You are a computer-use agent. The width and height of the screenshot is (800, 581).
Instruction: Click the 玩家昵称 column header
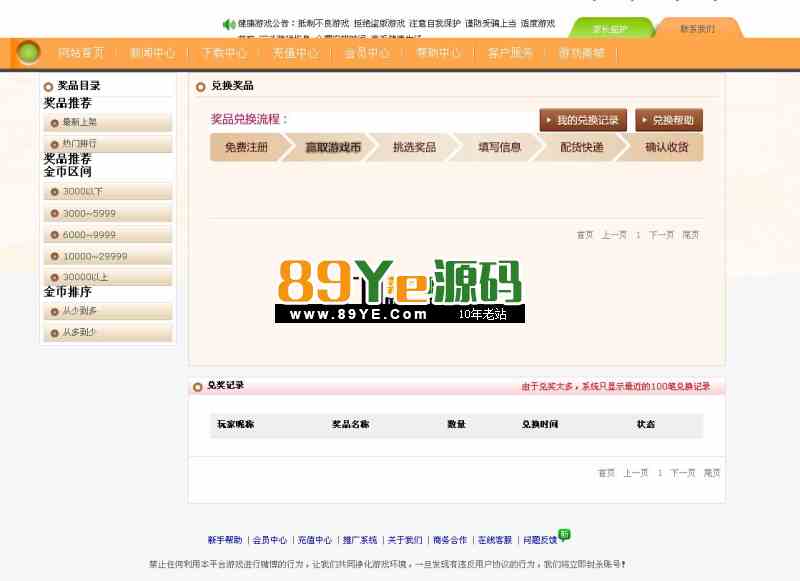[235, 424]
